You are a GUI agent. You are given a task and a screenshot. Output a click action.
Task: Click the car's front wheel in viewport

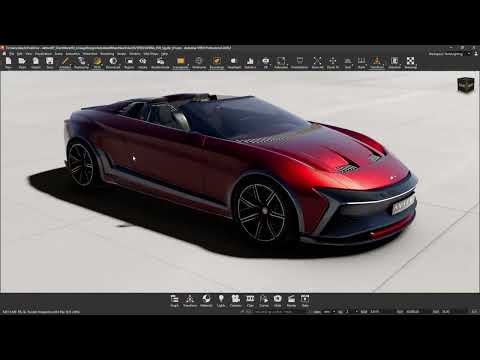coord(263,211)
